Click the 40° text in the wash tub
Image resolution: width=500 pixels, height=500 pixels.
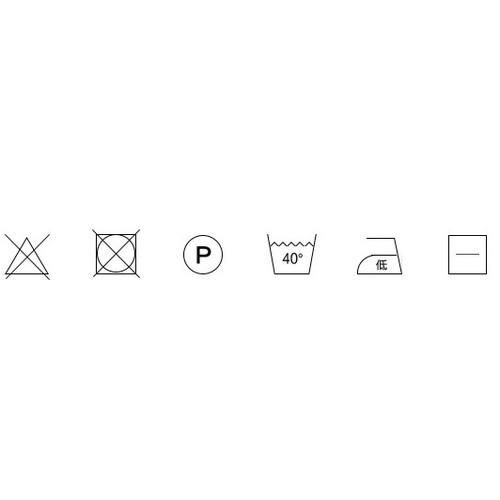[293, 258]
